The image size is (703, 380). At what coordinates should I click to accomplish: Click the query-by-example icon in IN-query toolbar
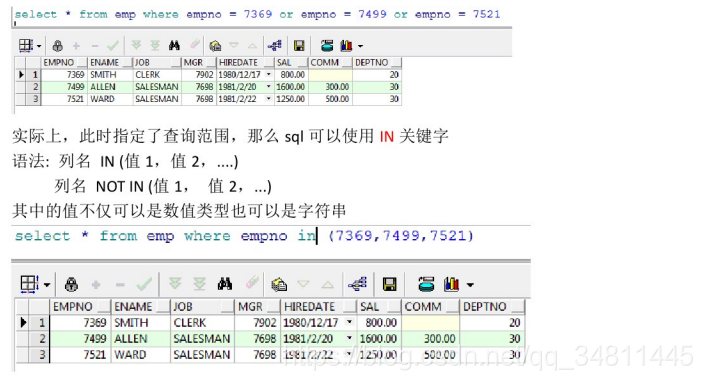[x=279, y=285]
